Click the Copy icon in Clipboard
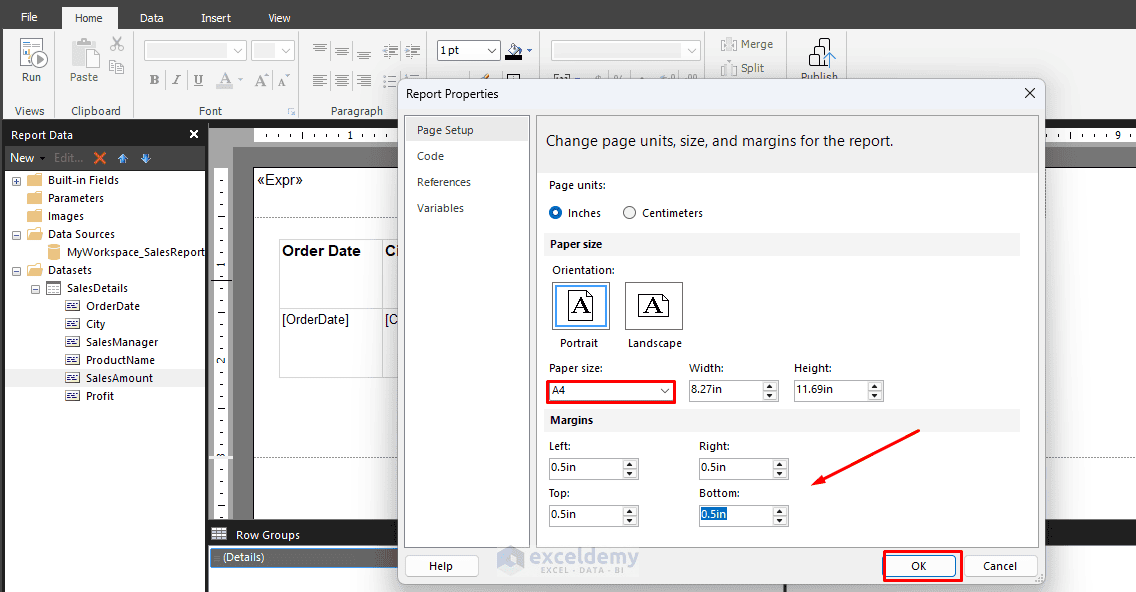The image size is (1136, 592). tap(117, 67)
